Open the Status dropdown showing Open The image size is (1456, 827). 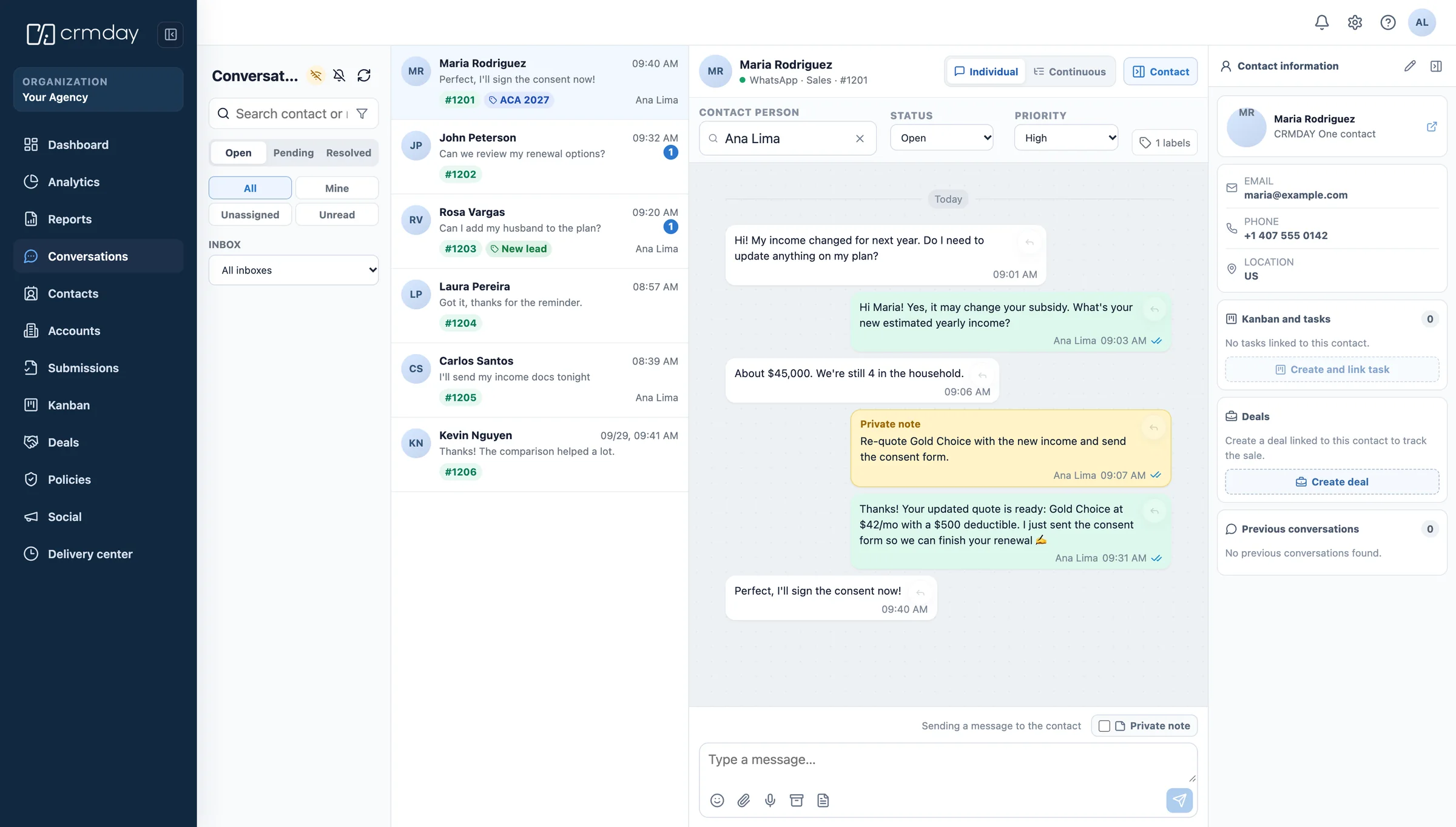942,138
